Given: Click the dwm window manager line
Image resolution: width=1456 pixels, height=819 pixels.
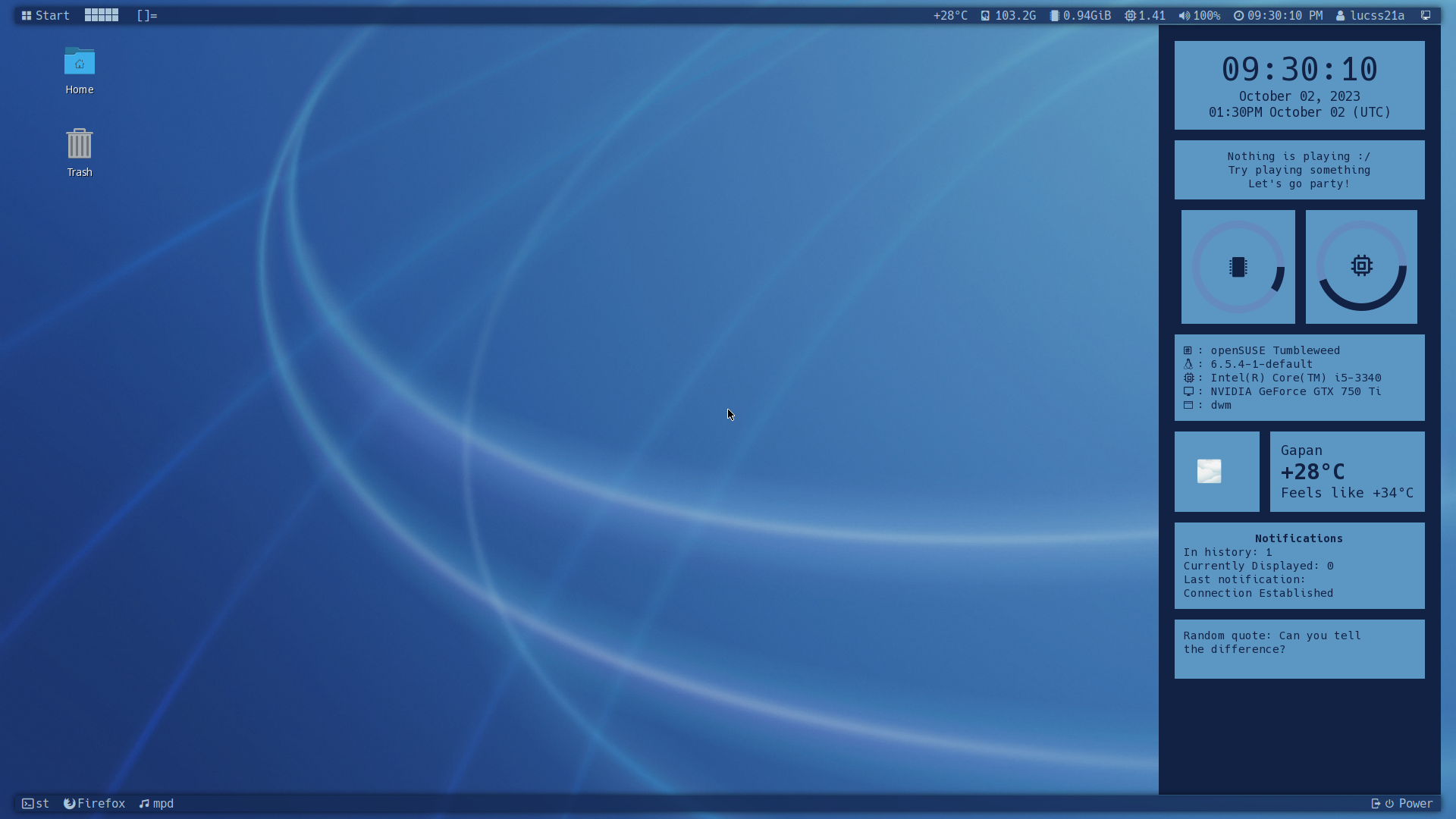Looking at the screenshot, I should [1207, 405].
